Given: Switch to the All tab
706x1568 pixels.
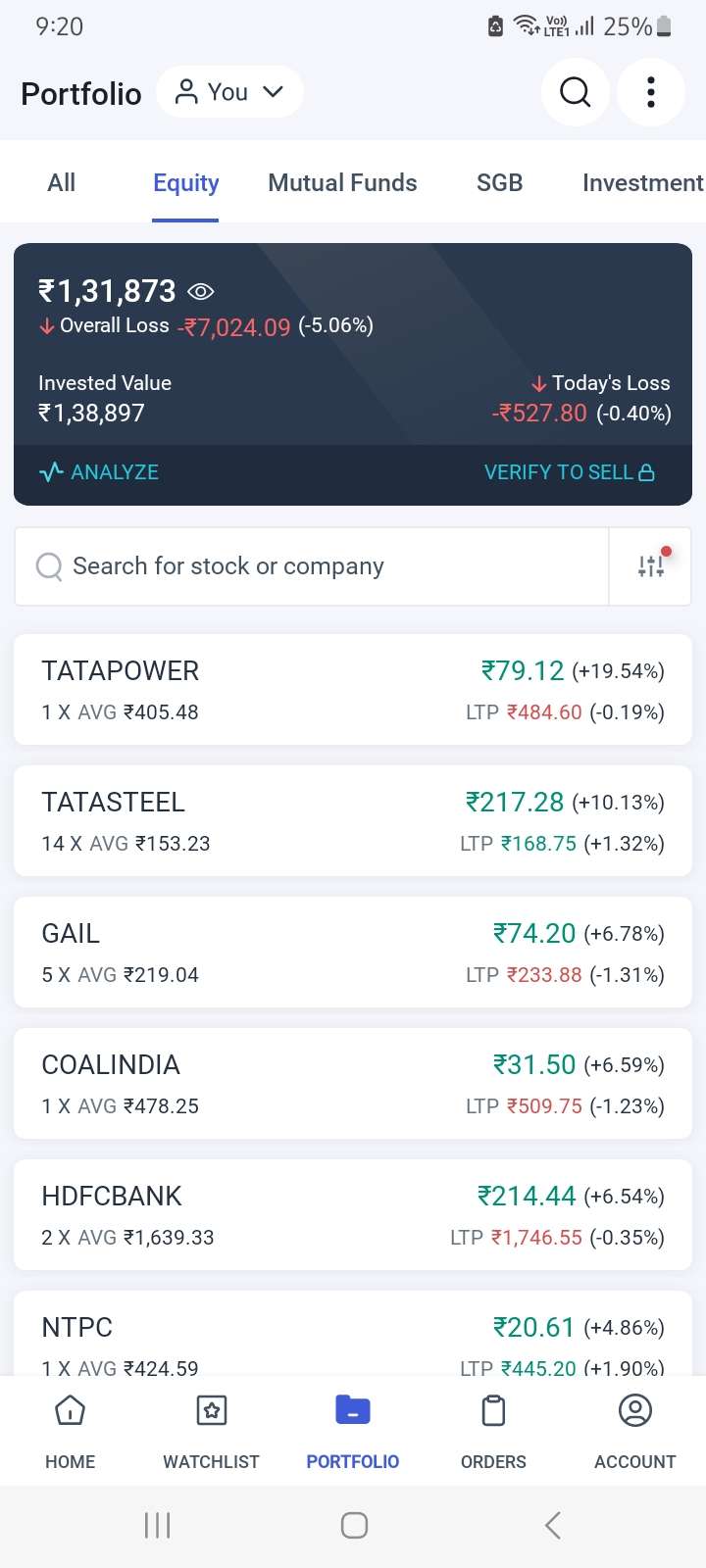Looking at the screenshot, I should 61,183.
